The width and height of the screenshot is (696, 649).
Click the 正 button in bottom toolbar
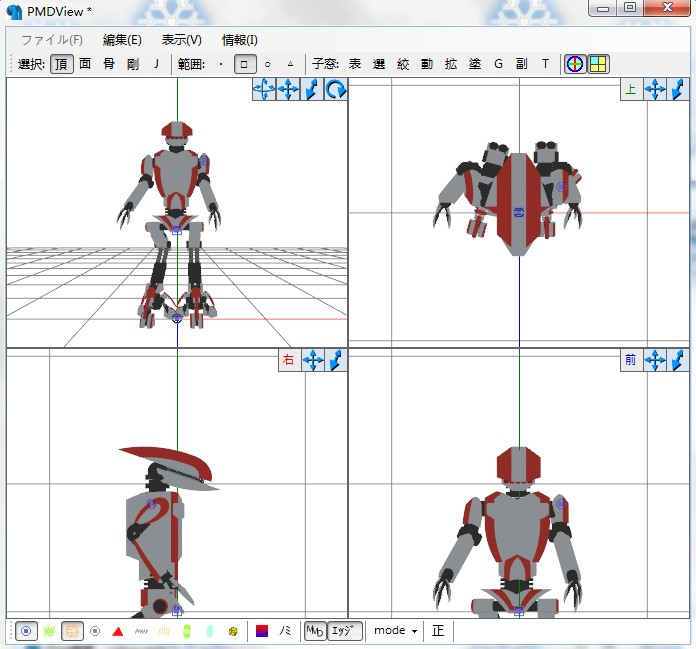[438, 631]
